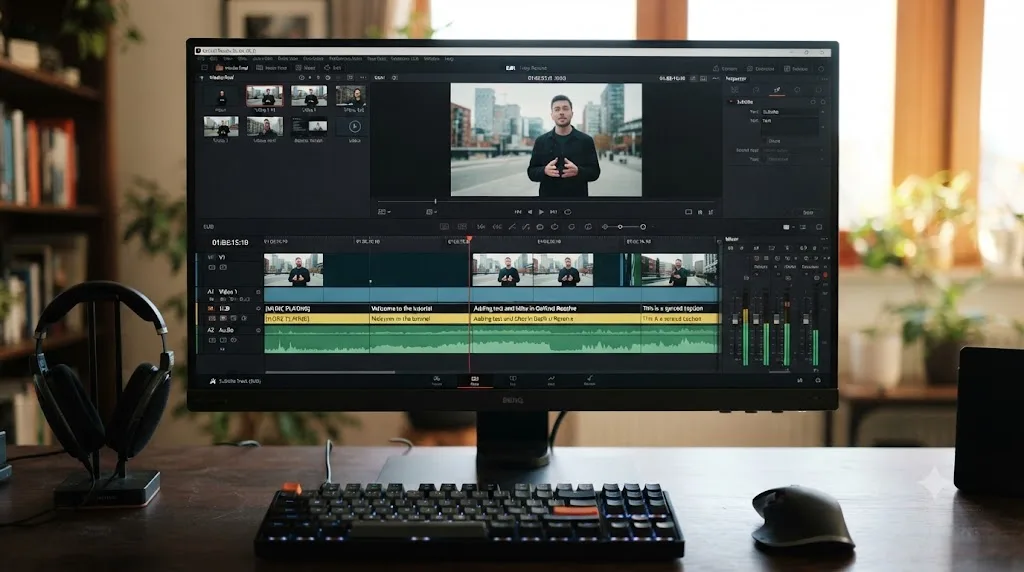Viewport: 1024px width, 572px height.
Task: Open the second dropdown below viewer left side
Action: pos(431,212)
